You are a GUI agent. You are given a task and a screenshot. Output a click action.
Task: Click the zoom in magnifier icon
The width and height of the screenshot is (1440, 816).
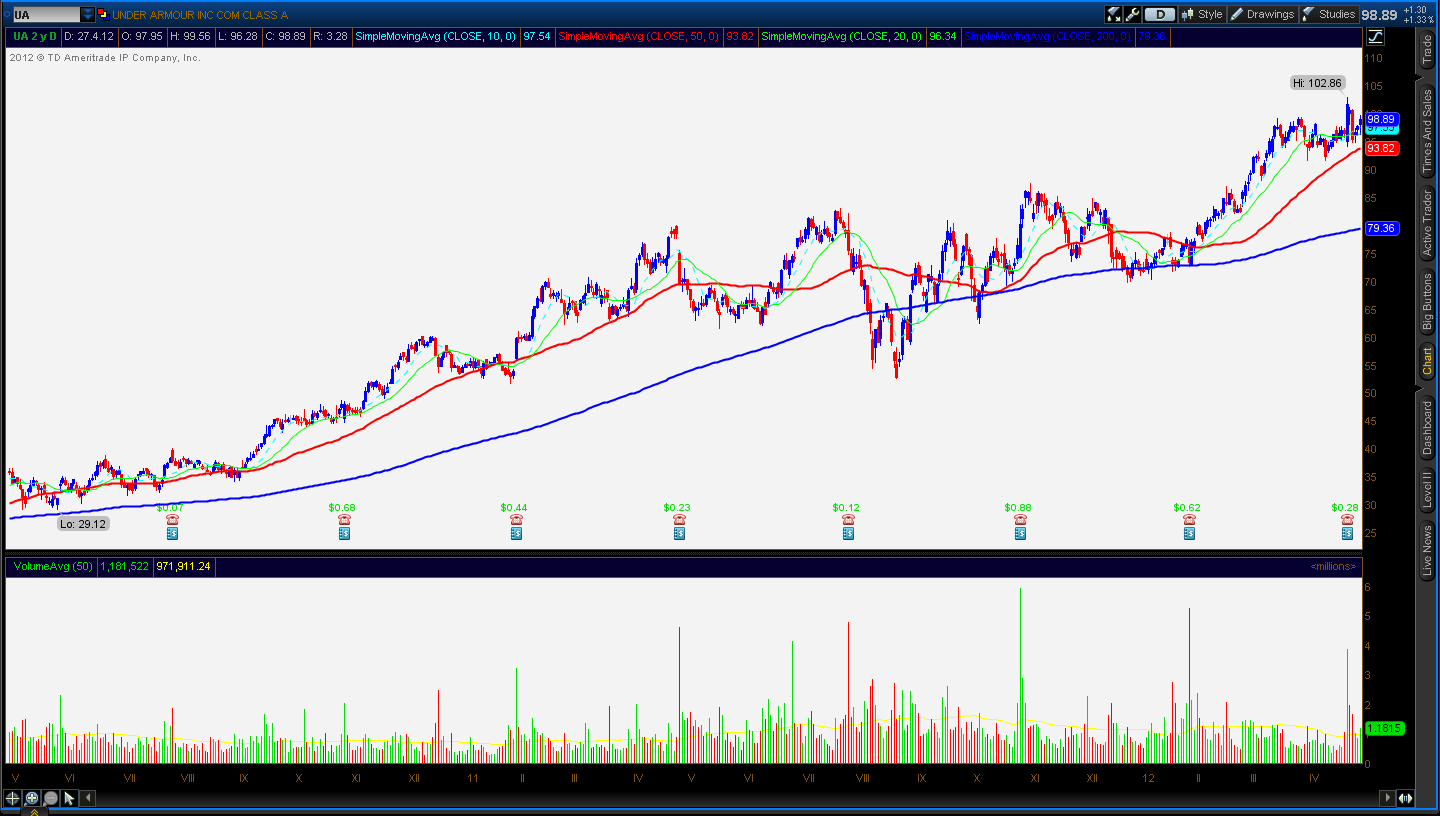pos(32,798)
